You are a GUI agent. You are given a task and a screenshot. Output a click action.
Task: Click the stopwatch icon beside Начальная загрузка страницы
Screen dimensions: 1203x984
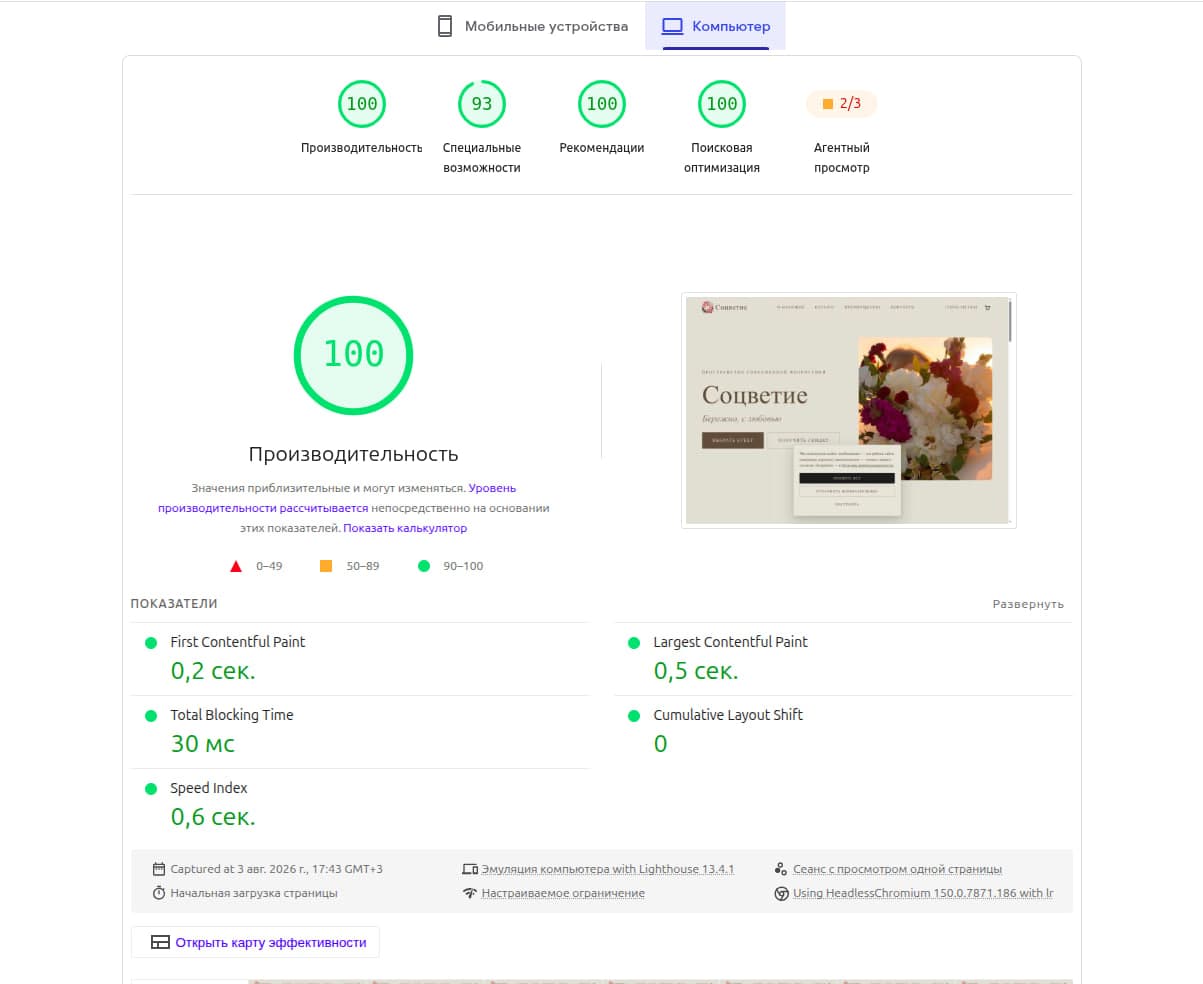(x=159, y=893)
